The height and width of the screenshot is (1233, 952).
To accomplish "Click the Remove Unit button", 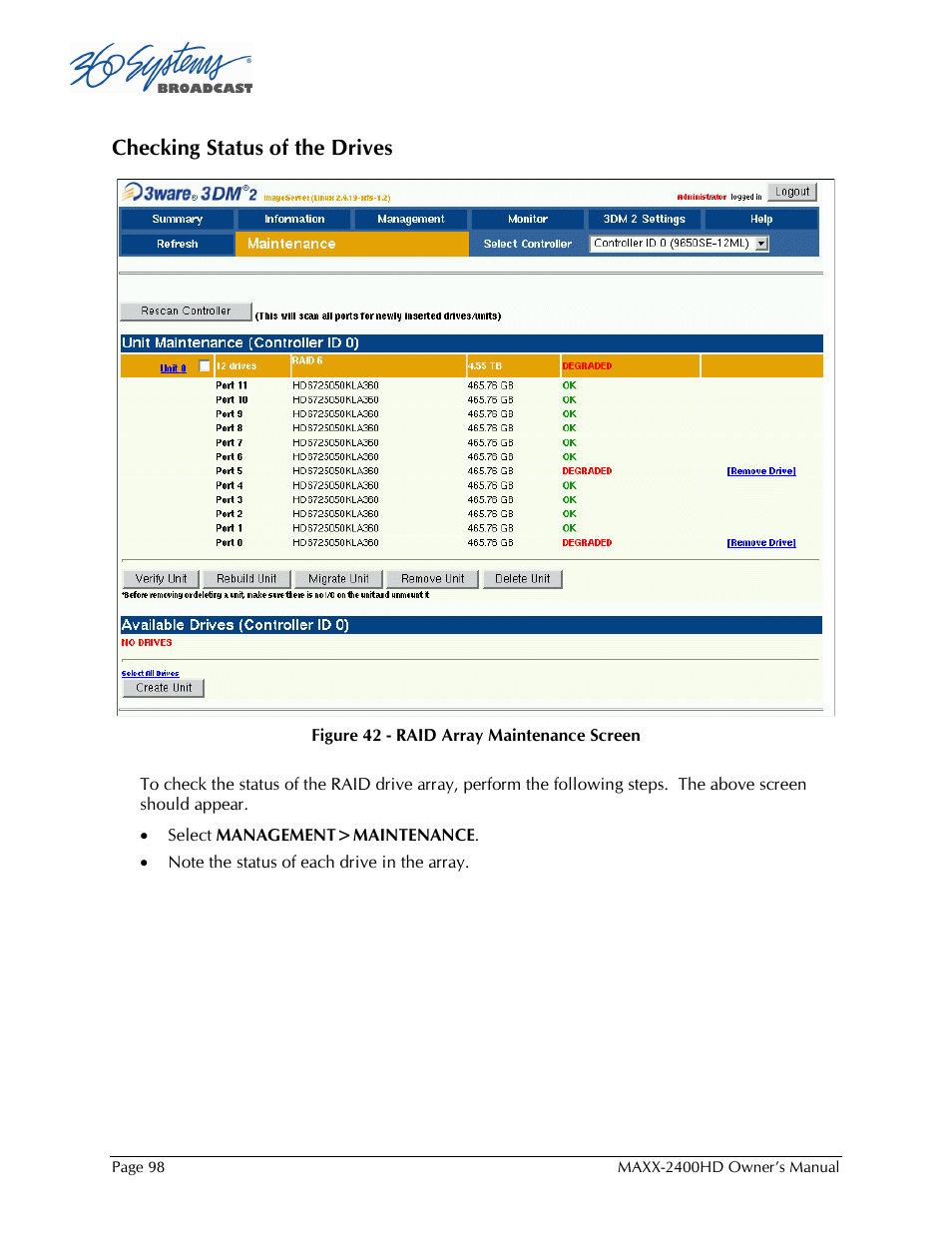I will (432, 579).
